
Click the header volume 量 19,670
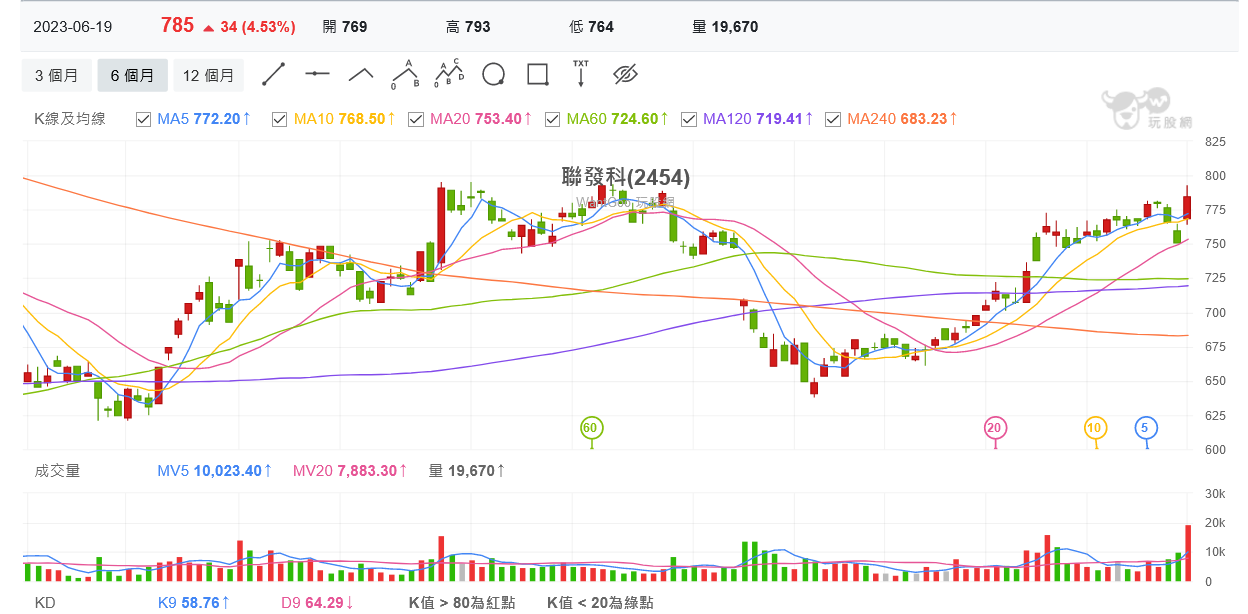[725, 27]
